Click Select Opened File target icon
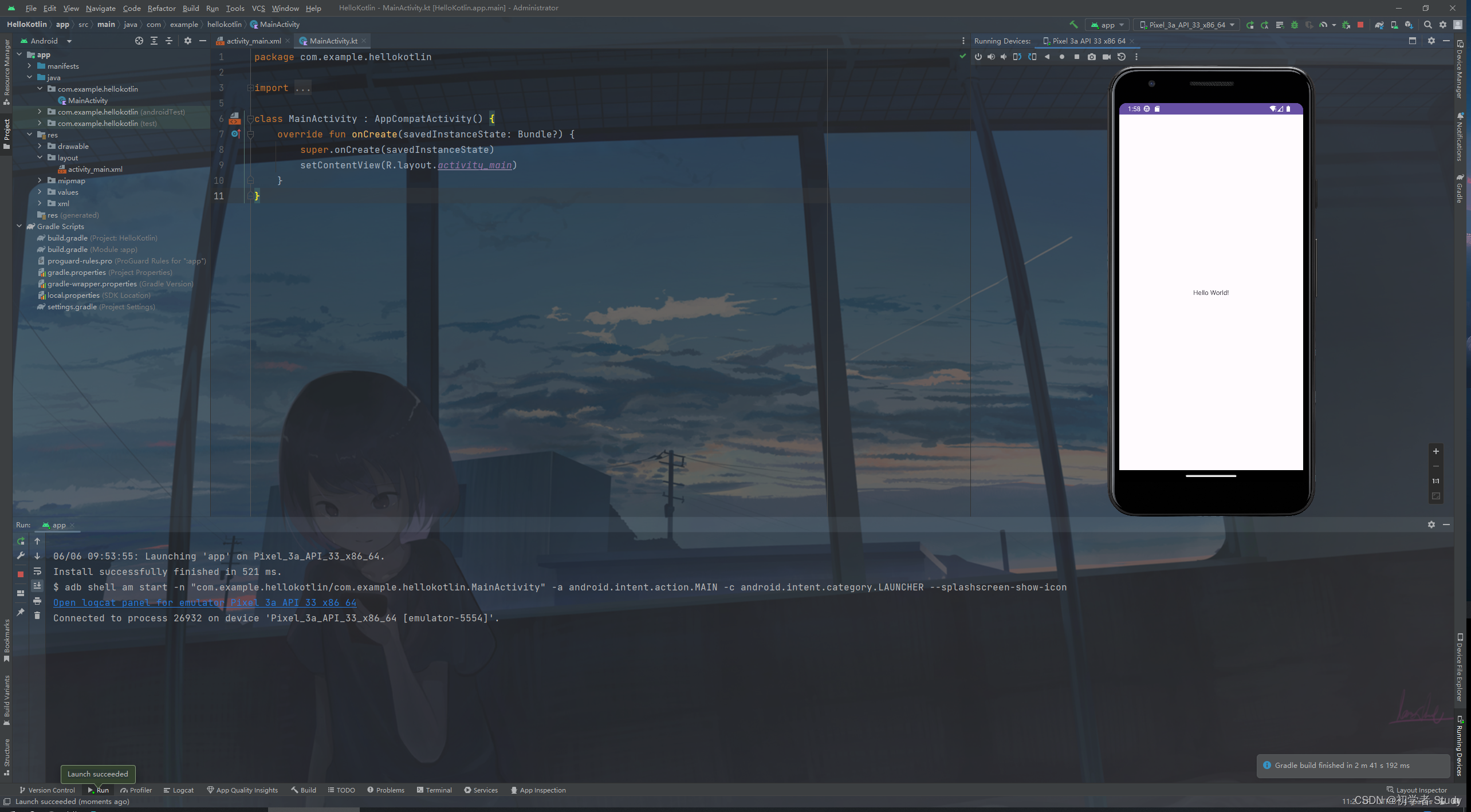Screen dimensions: 1471x812 [x=139, y=41]
